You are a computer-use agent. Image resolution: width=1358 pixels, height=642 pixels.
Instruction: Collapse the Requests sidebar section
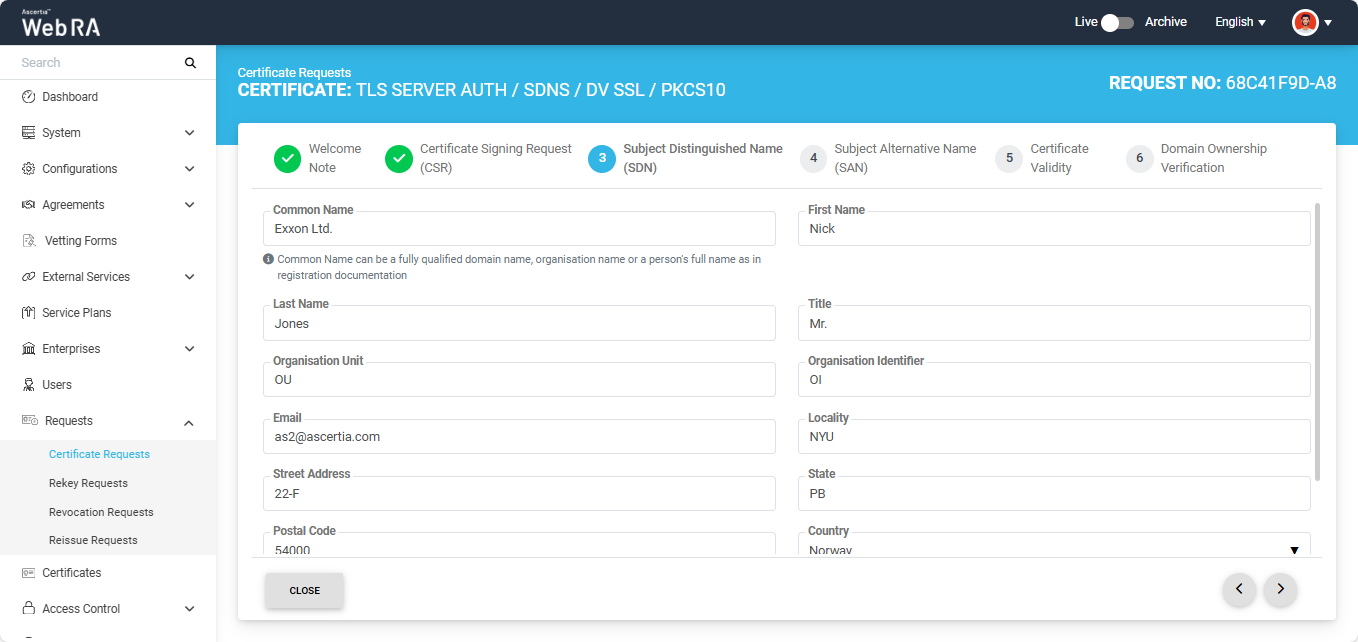pyautogui.click(x=189, y=422)
